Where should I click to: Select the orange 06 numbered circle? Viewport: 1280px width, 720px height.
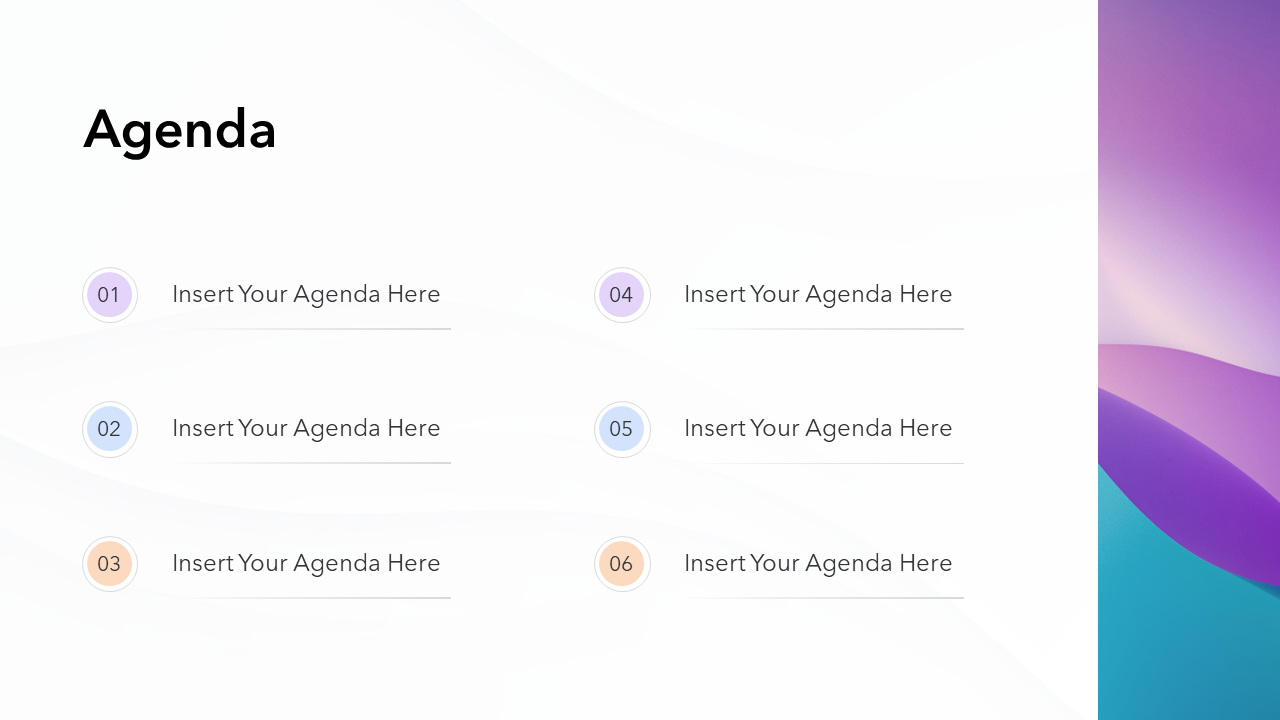coord(621,564)
